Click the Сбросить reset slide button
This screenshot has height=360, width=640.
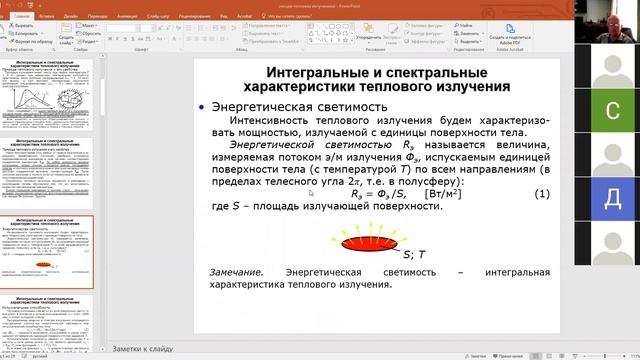[89, 33]
